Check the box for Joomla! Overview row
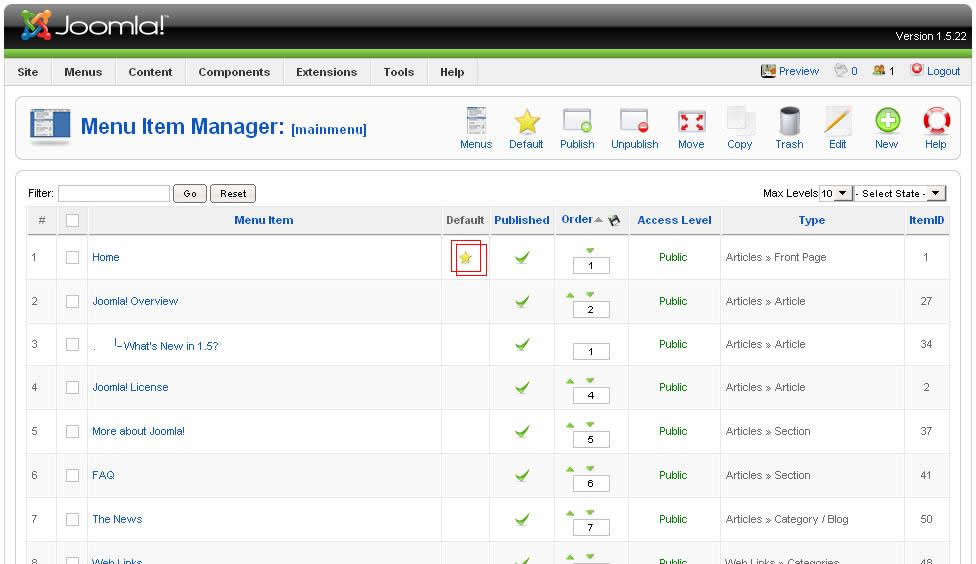This screenshot has width=976, height=564. click(72, 301)
